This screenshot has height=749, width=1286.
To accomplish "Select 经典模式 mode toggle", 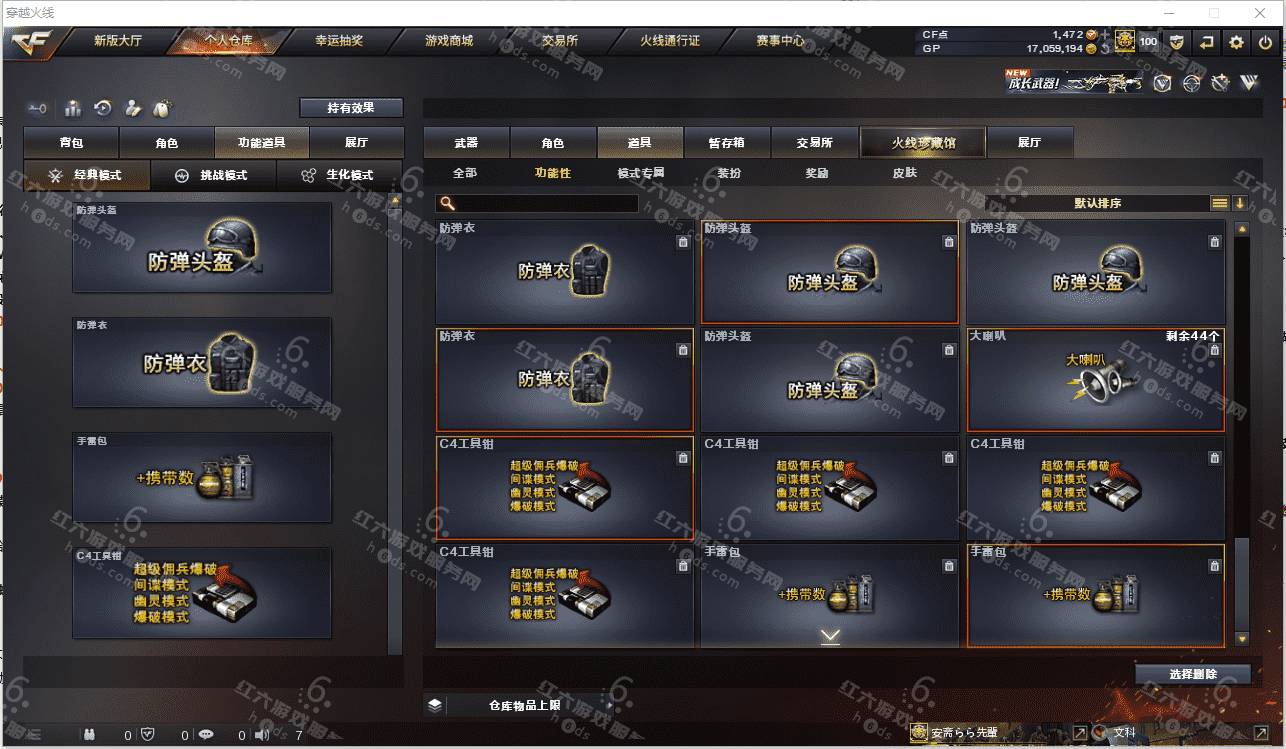I will tap(87, 175).
